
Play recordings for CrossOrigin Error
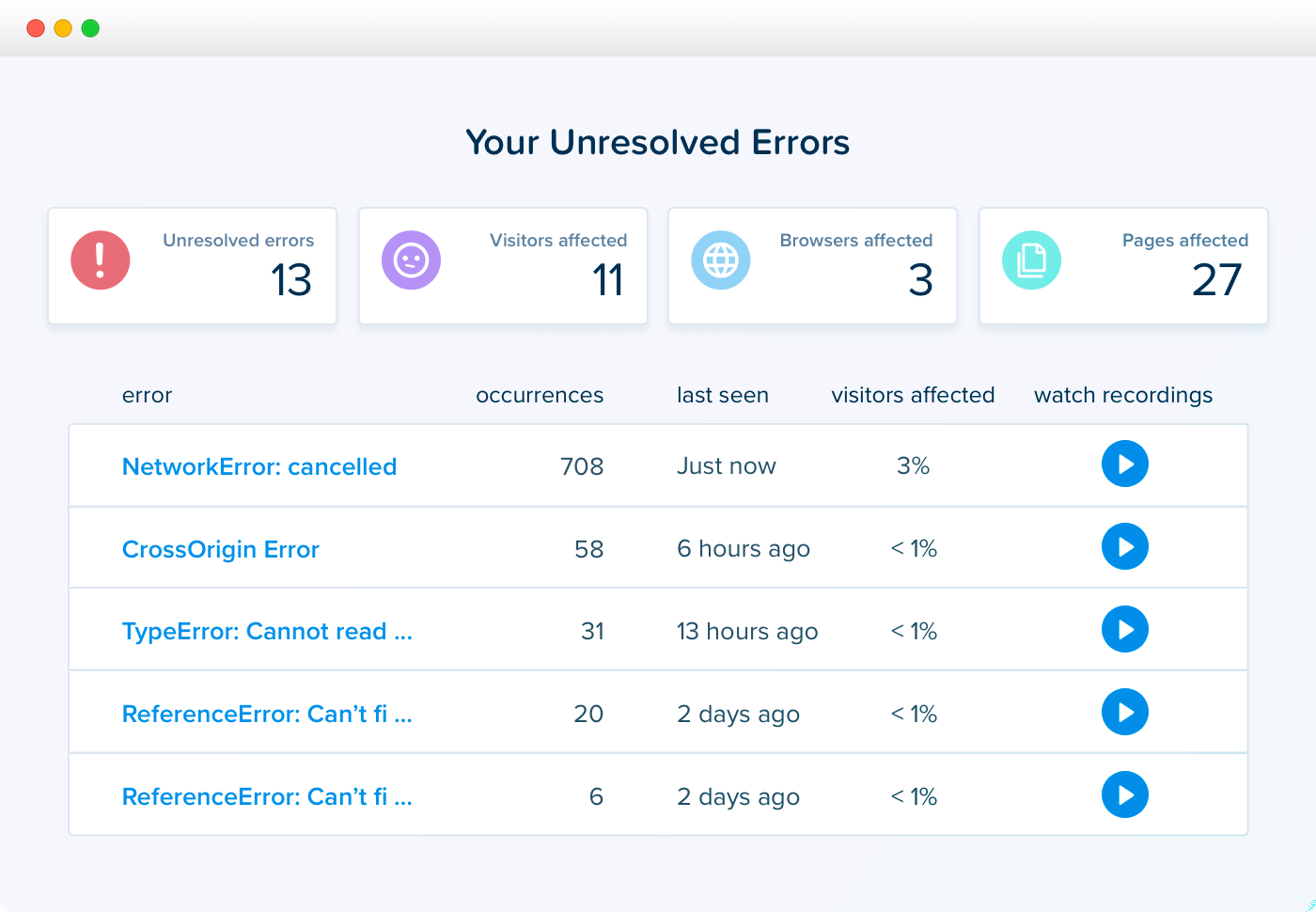click(1125, 546)
